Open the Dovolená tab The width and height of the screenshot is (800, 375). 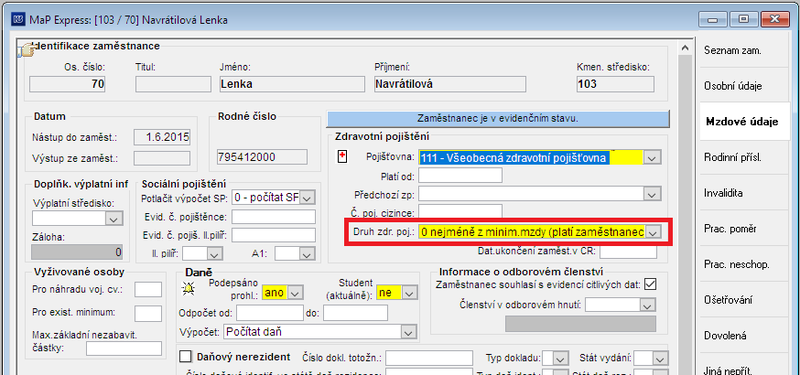[744, 336]
